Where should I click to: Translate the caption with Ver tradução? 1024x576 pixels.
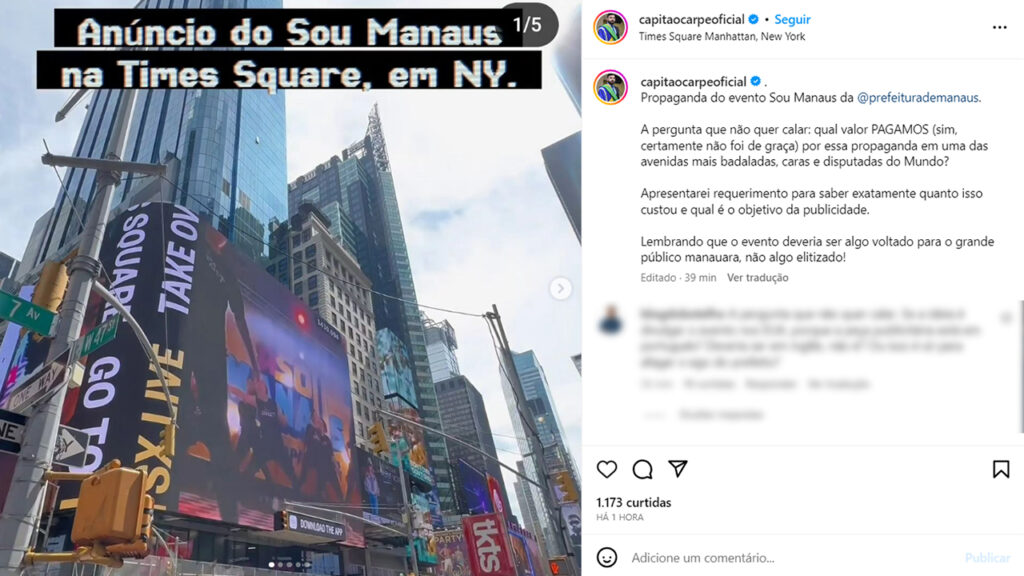[x=758, y=278]
